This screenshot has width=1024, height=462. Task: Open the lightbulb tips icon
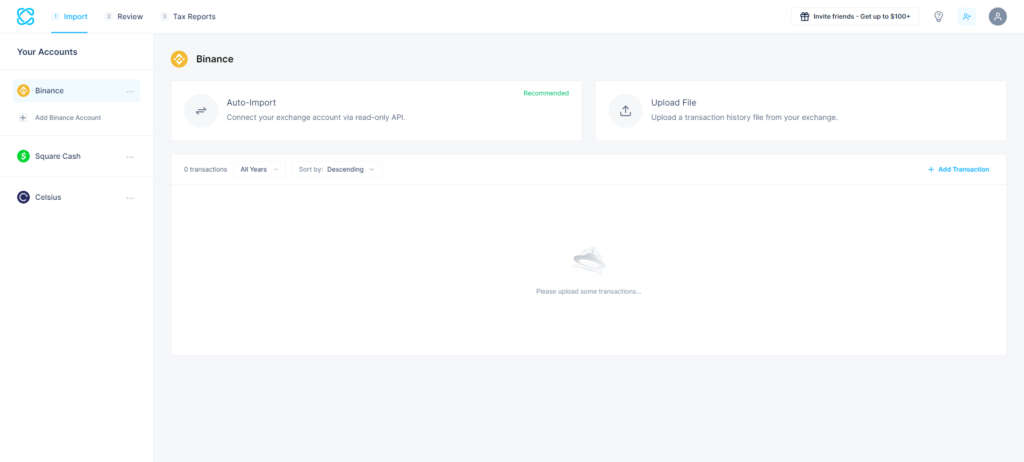coord(938,16)
